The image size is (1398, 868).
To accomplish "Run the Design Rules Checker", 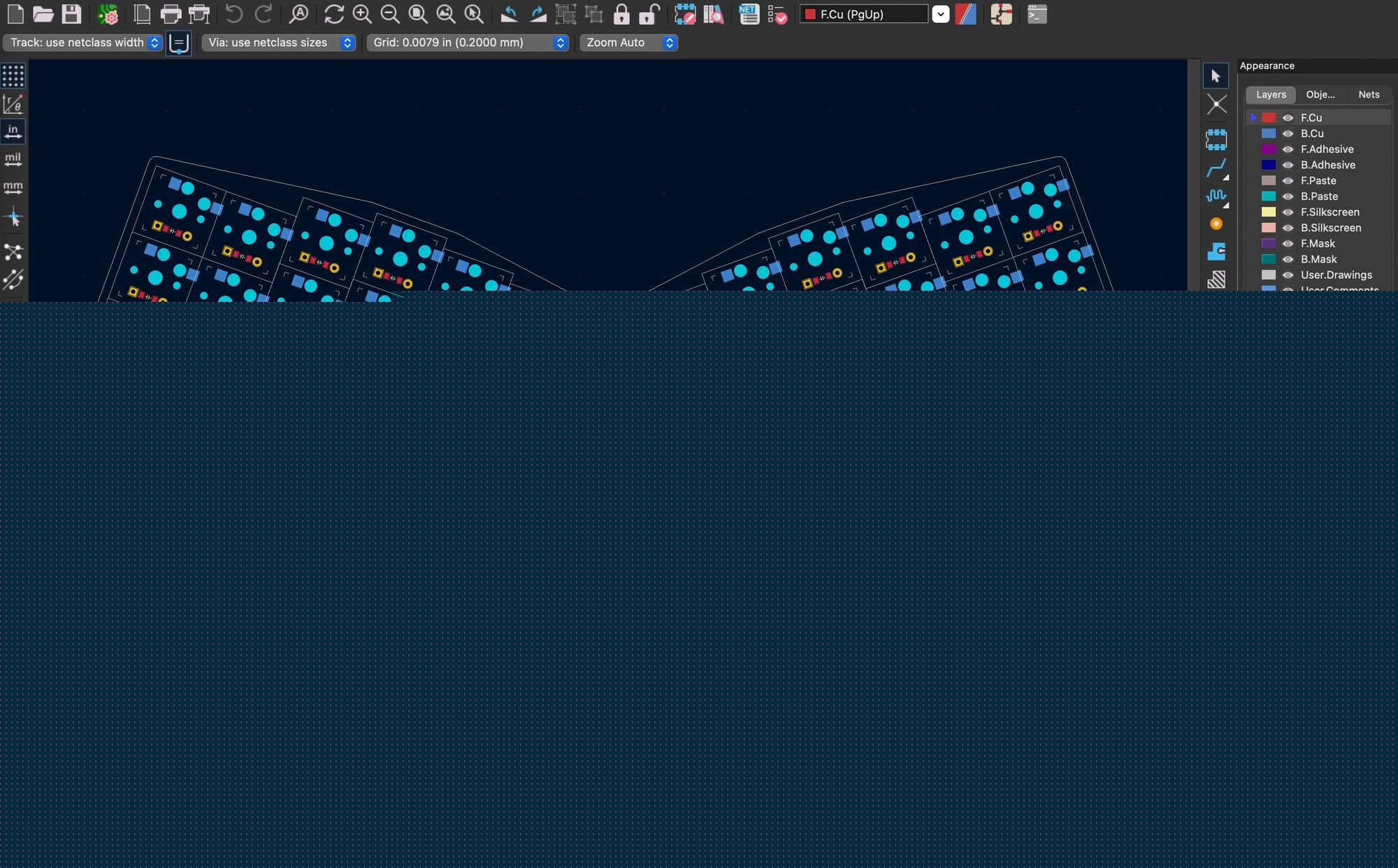I will pos(777,14).
